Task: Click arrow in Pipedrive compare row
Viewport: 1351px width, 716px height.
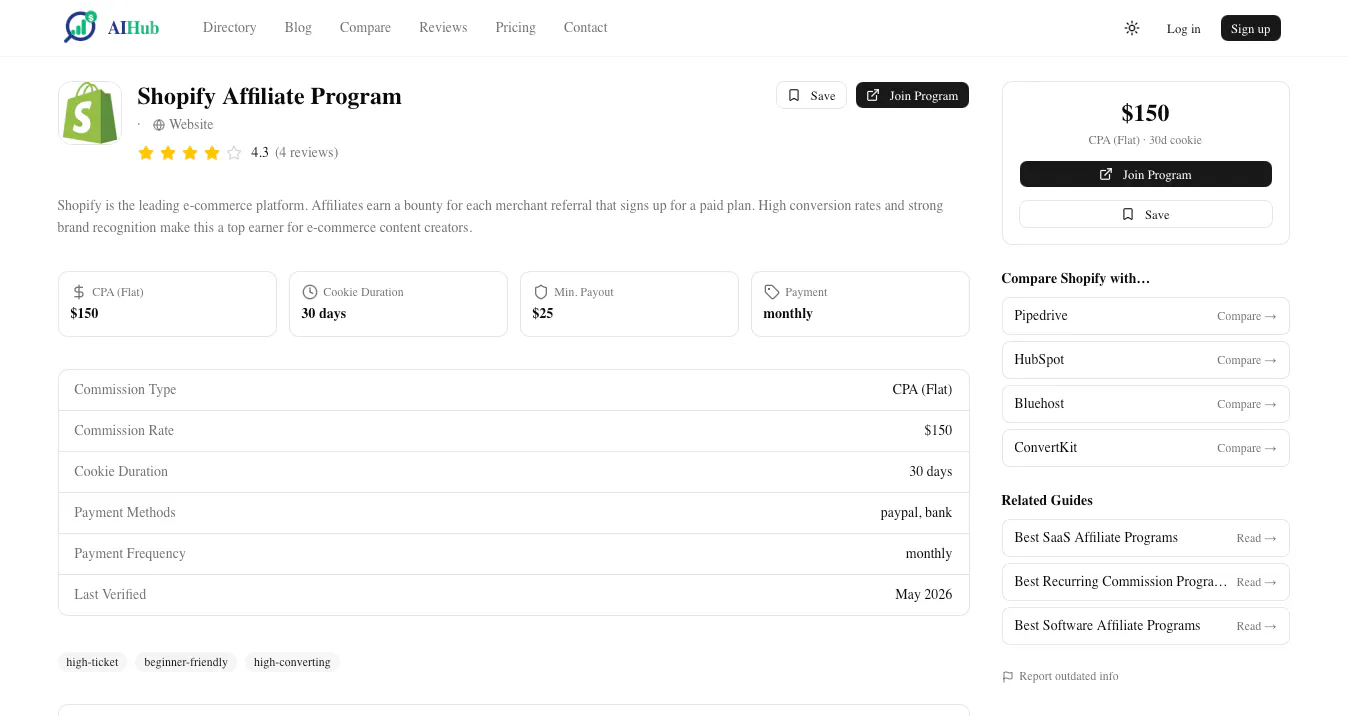Action: pyautogui.click(x=1271, y=316)
